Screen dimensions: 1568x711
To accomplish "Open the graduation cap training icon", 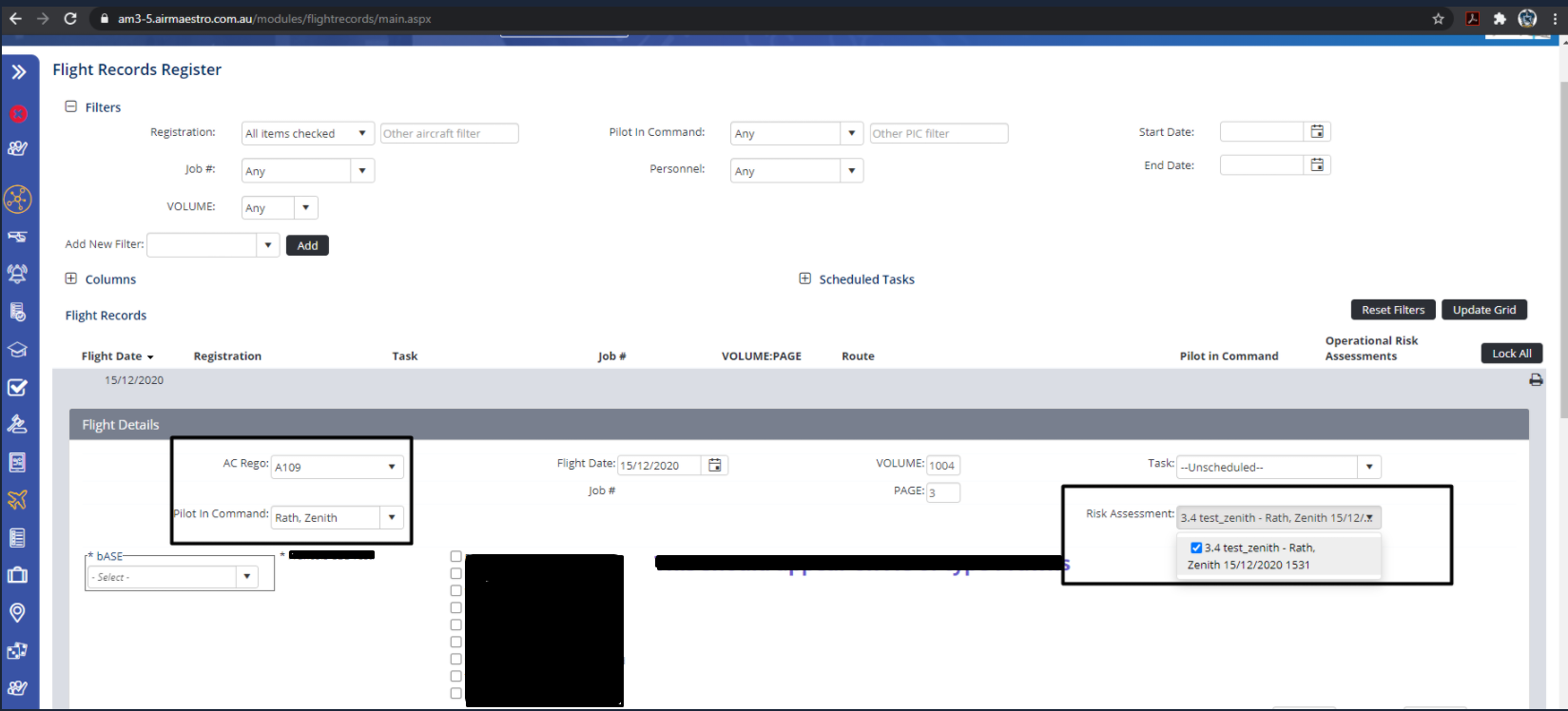I will click(x=17, y=350).
